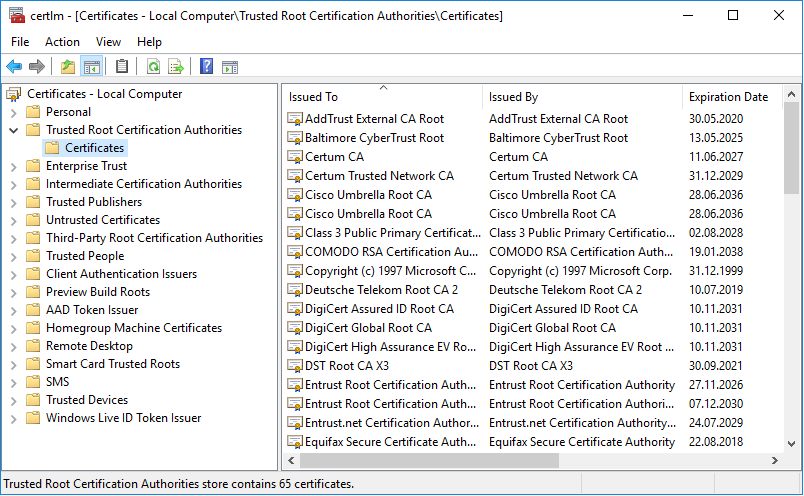Click the horizontal scrollbar thumb

tap(430, 461)
